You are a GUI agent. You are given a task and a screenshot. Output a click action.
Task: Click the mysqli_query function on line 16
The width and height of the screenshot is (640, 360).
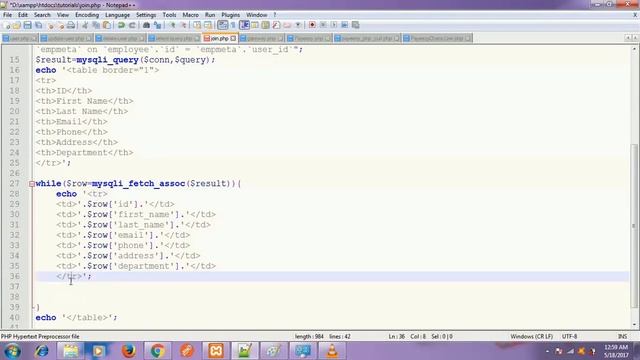107,60
